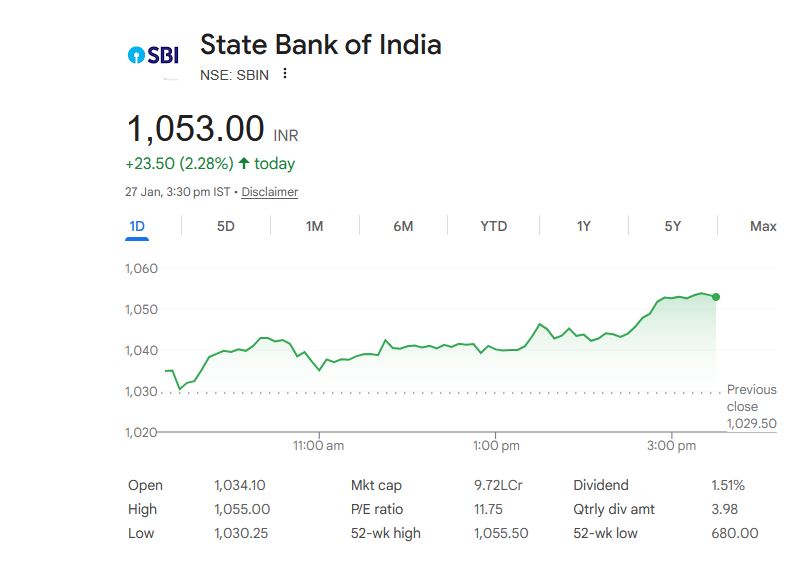Click the Mkt cap label
The width and height of the screenshot is (794, 577).
(x=376, y=485)
